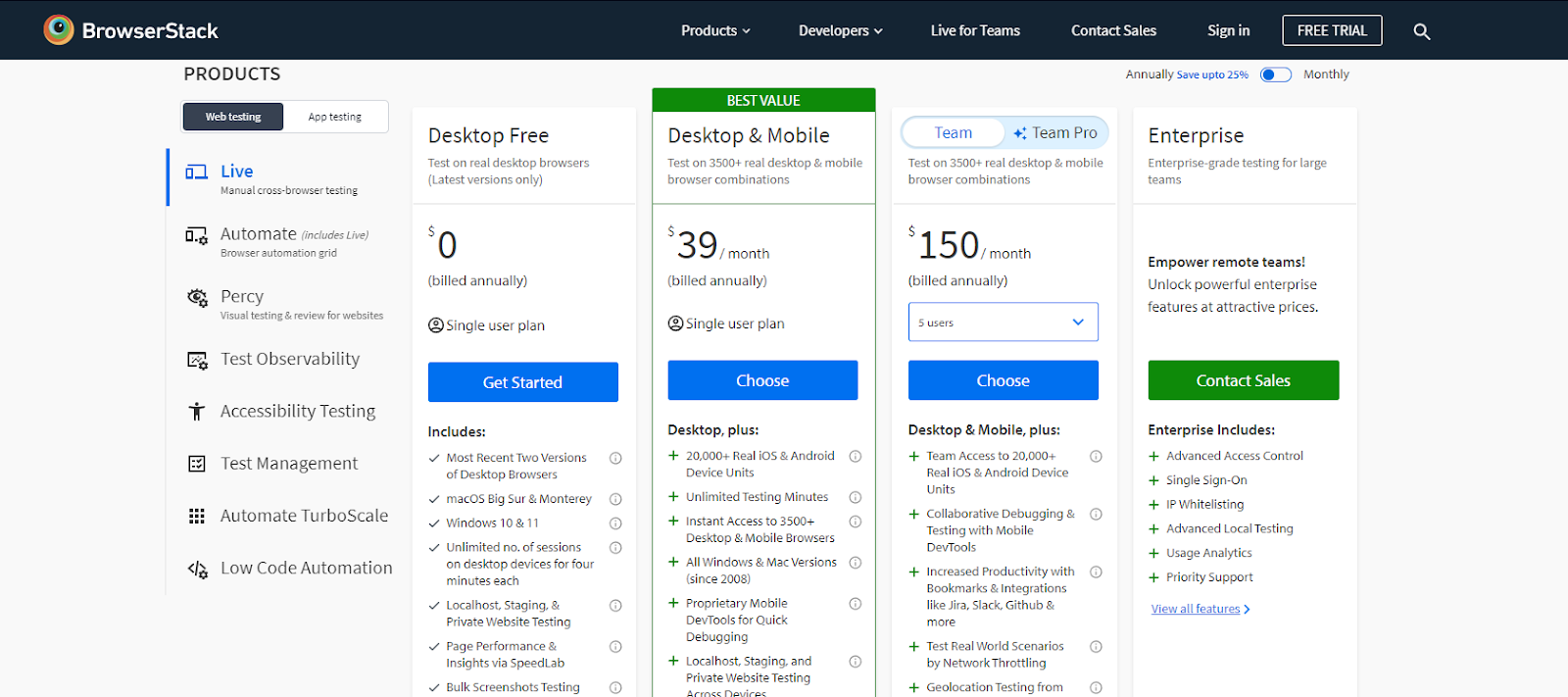Screen dimensions: 1568x697
Task: Click info icon beside Windows 10 & 11
Action: [x=615, y=523]
